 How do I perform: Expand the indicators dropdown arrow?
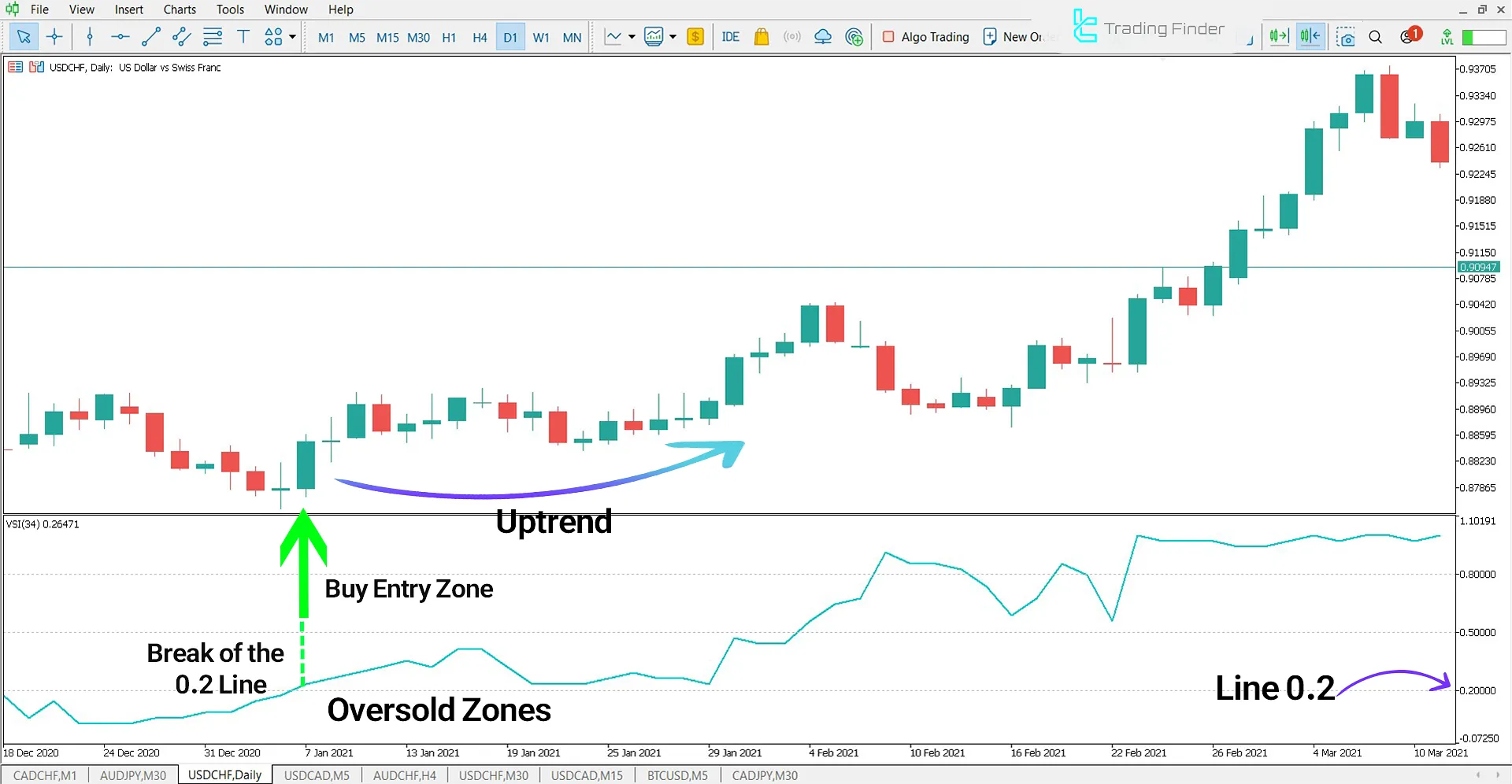coord(673,36)
